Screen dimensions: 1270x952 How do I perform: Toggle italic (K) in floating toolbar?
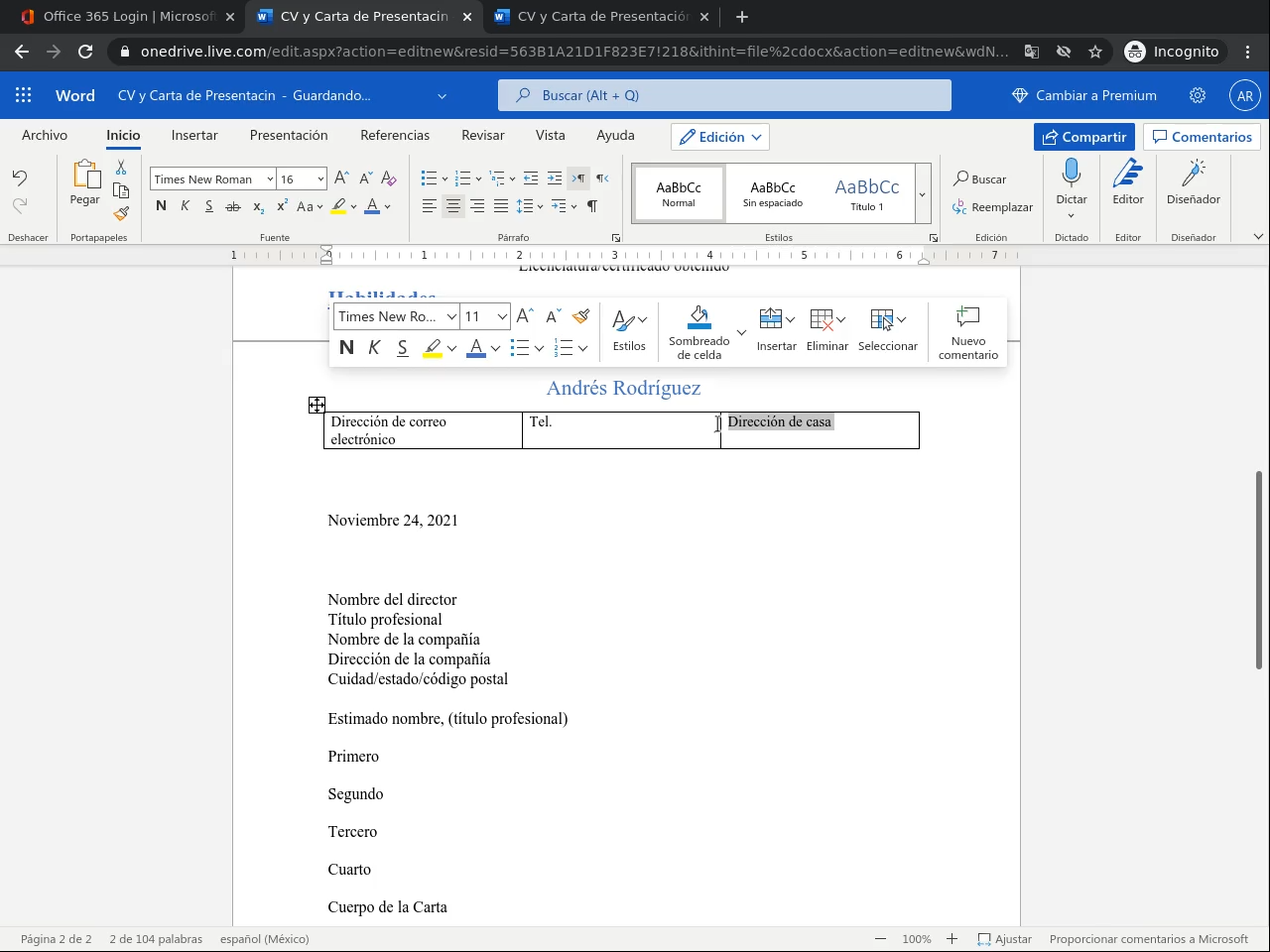tap(374, 347)
